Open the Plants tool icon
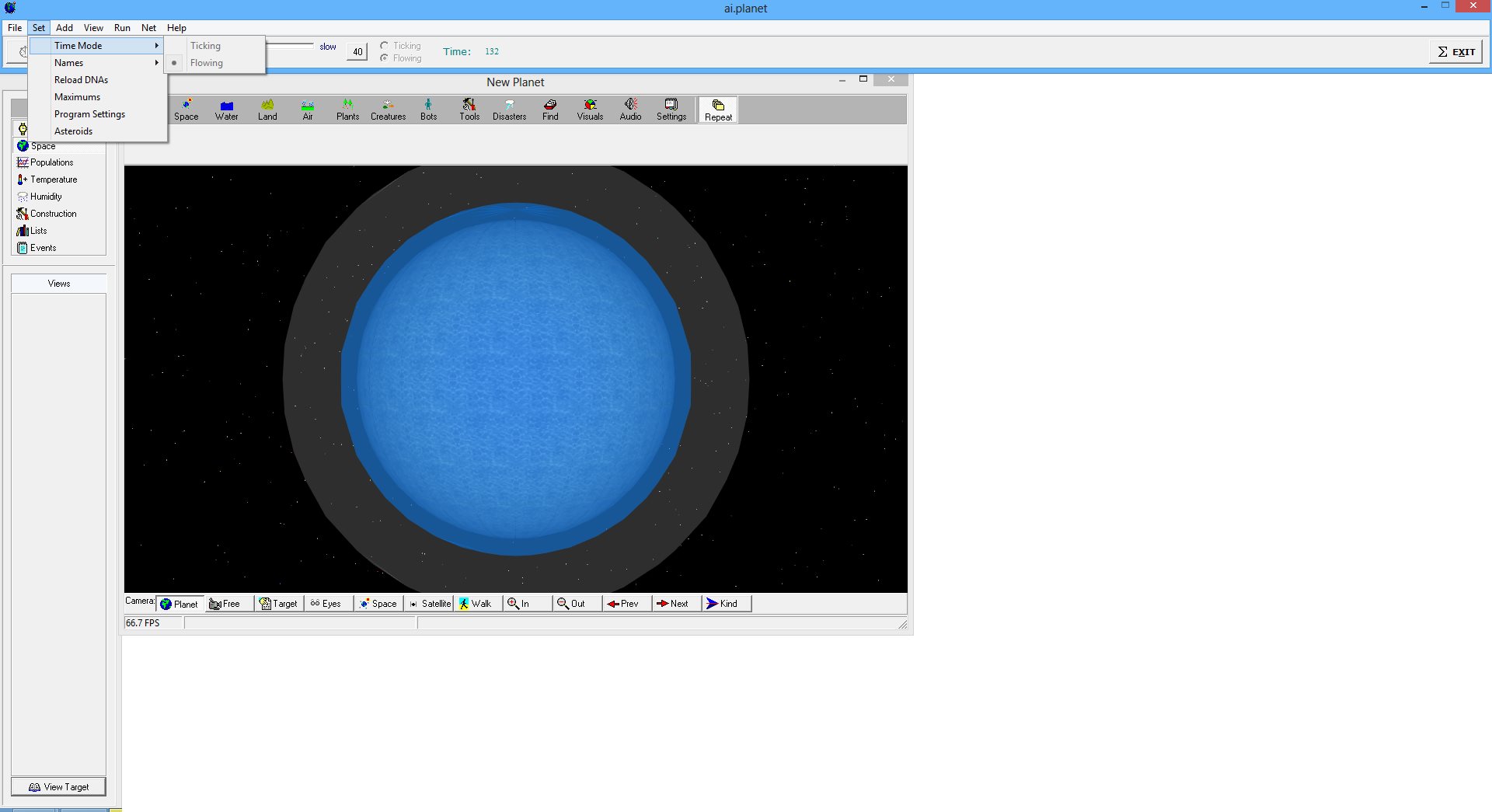The width and height of the screenshot is (1492, 812). [348, 110]
